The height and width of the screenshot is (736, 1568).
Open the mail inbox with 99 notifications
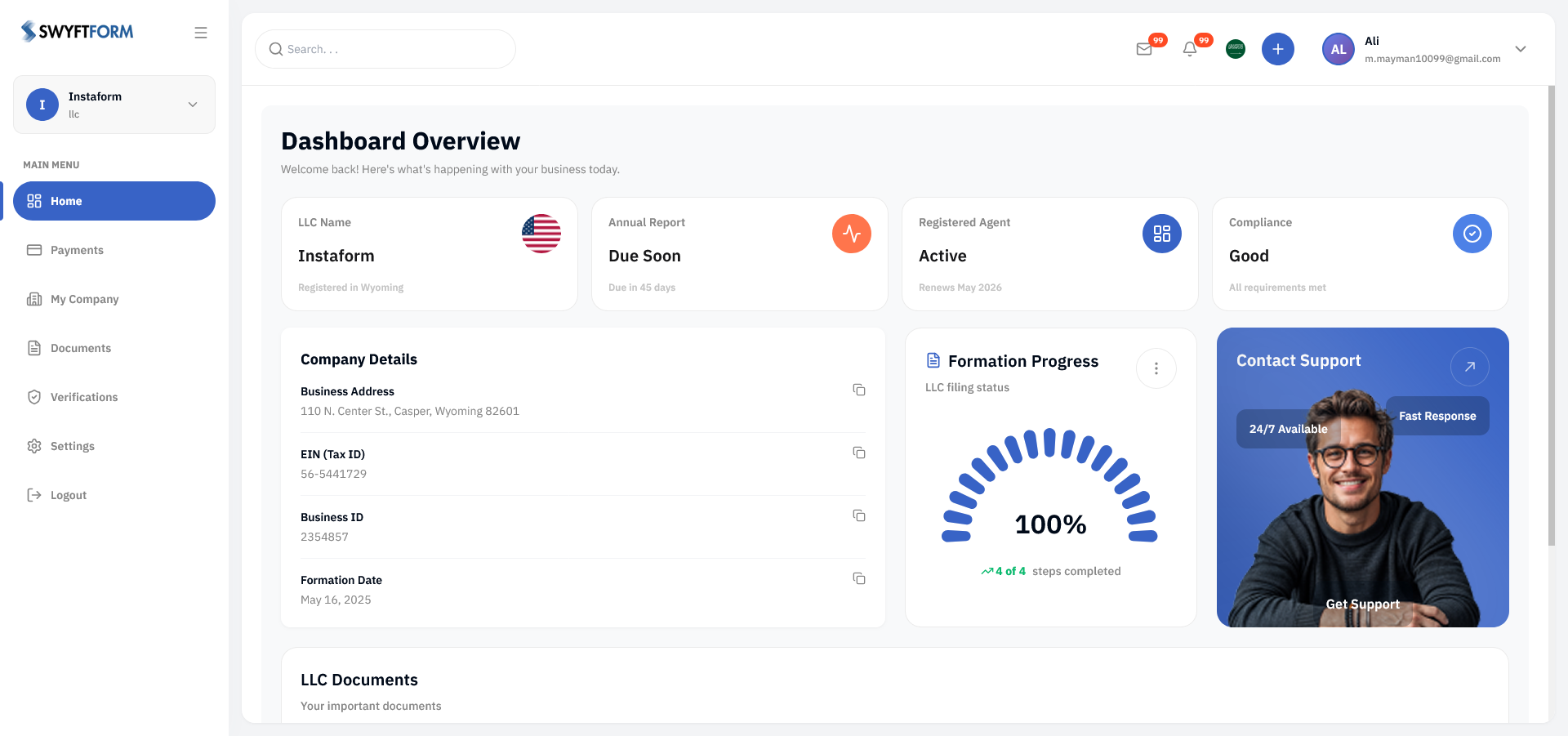[x=1143, y=49]
